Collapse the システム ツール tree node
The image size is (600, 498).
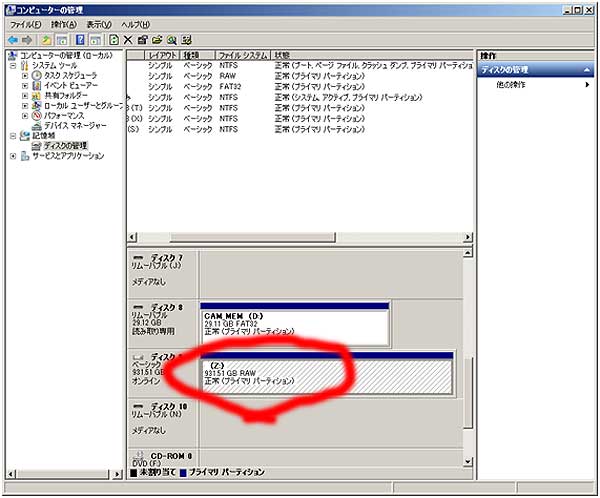click(13, 65)
